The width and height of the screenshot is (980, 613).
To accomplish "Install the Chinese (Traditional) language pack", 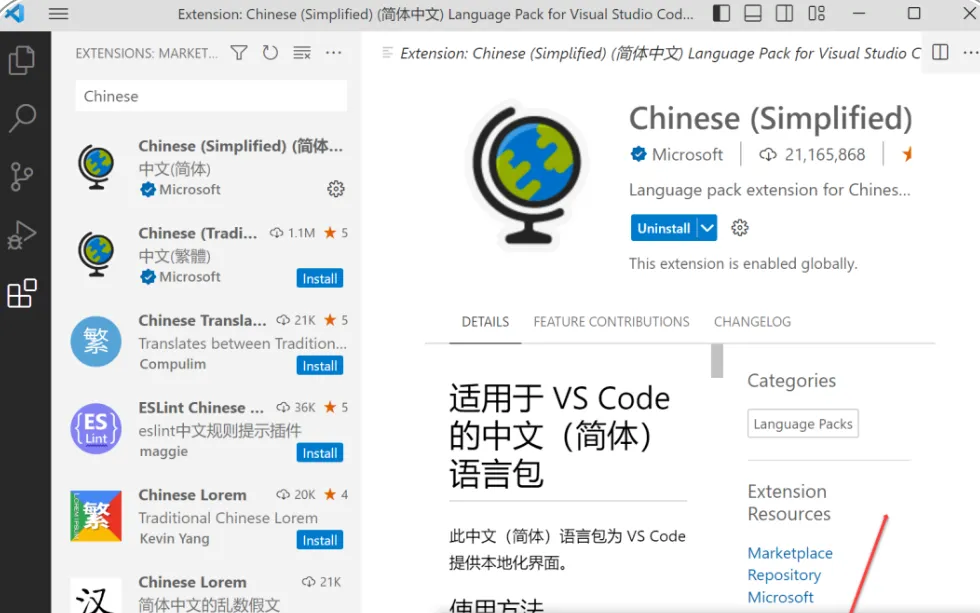I will pos(319,278).
